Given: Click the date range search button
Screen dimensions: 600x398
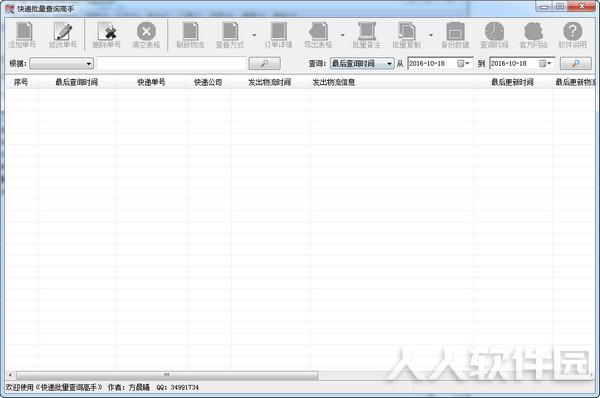Looking at the screenshot, I should (x=576, y=64).
